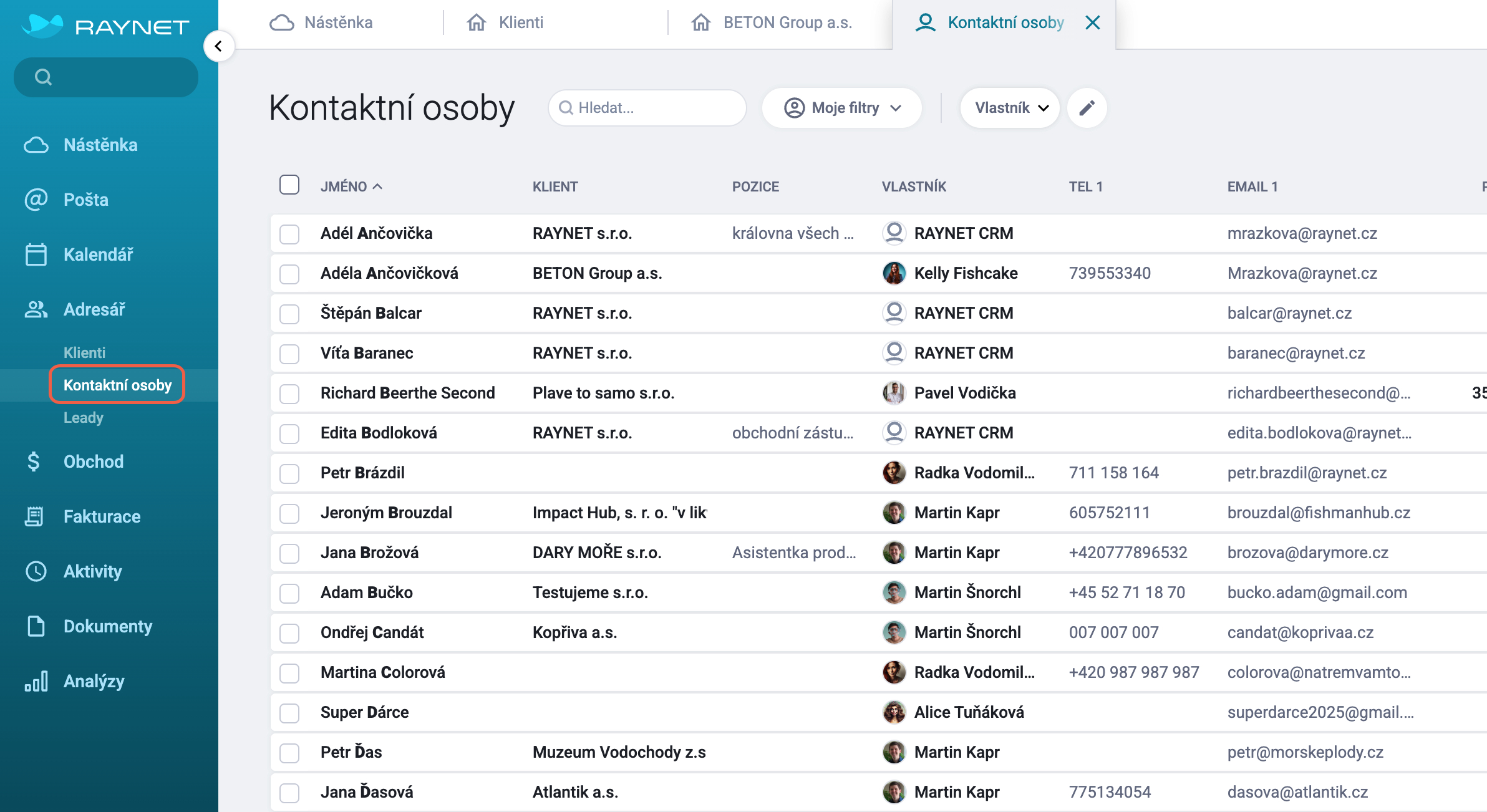Open Obchod dollar icon in sidebar

pos(34,462)
